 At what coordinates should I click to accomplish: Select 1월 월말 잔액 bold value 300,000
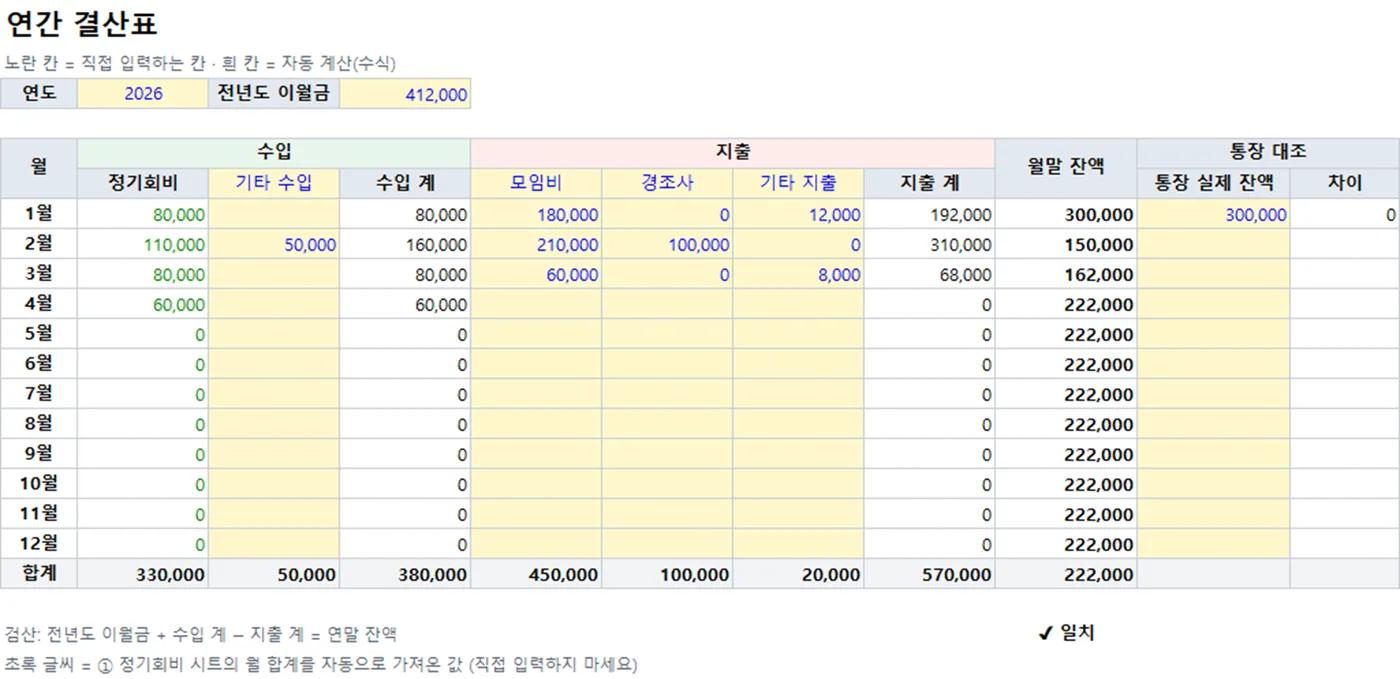point(1066,214)
